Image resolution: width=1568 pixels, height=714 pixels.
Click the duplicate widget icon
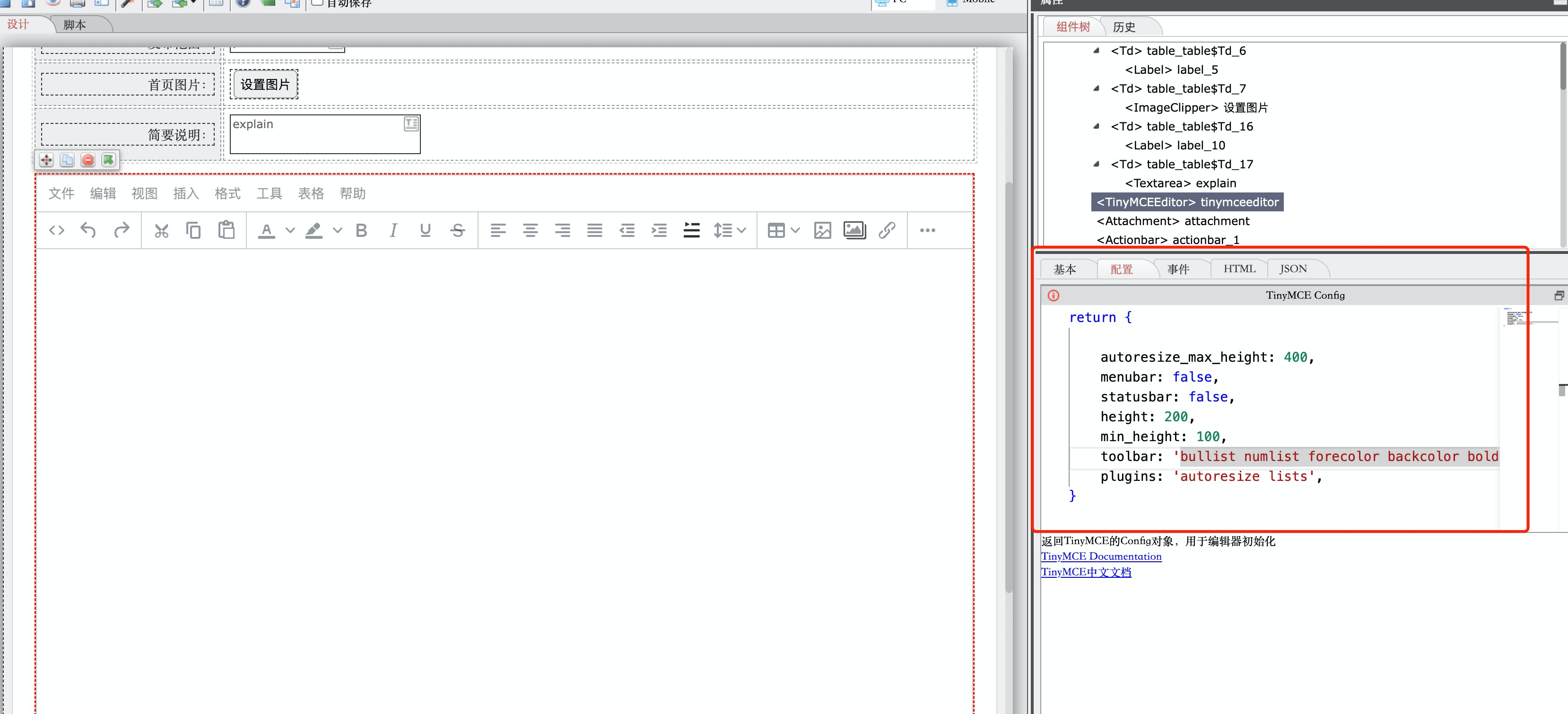[67, 160]
